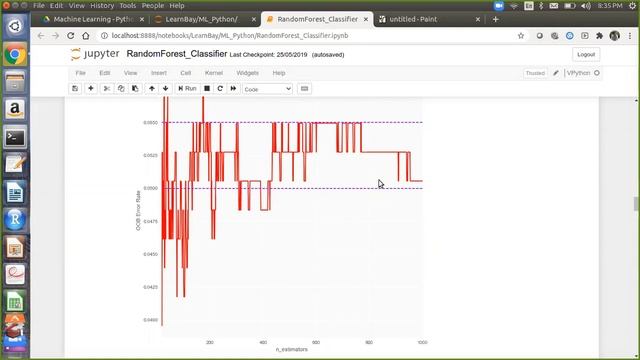Move selected cell down arrow

pyautogui.click(x=165, y=89)
